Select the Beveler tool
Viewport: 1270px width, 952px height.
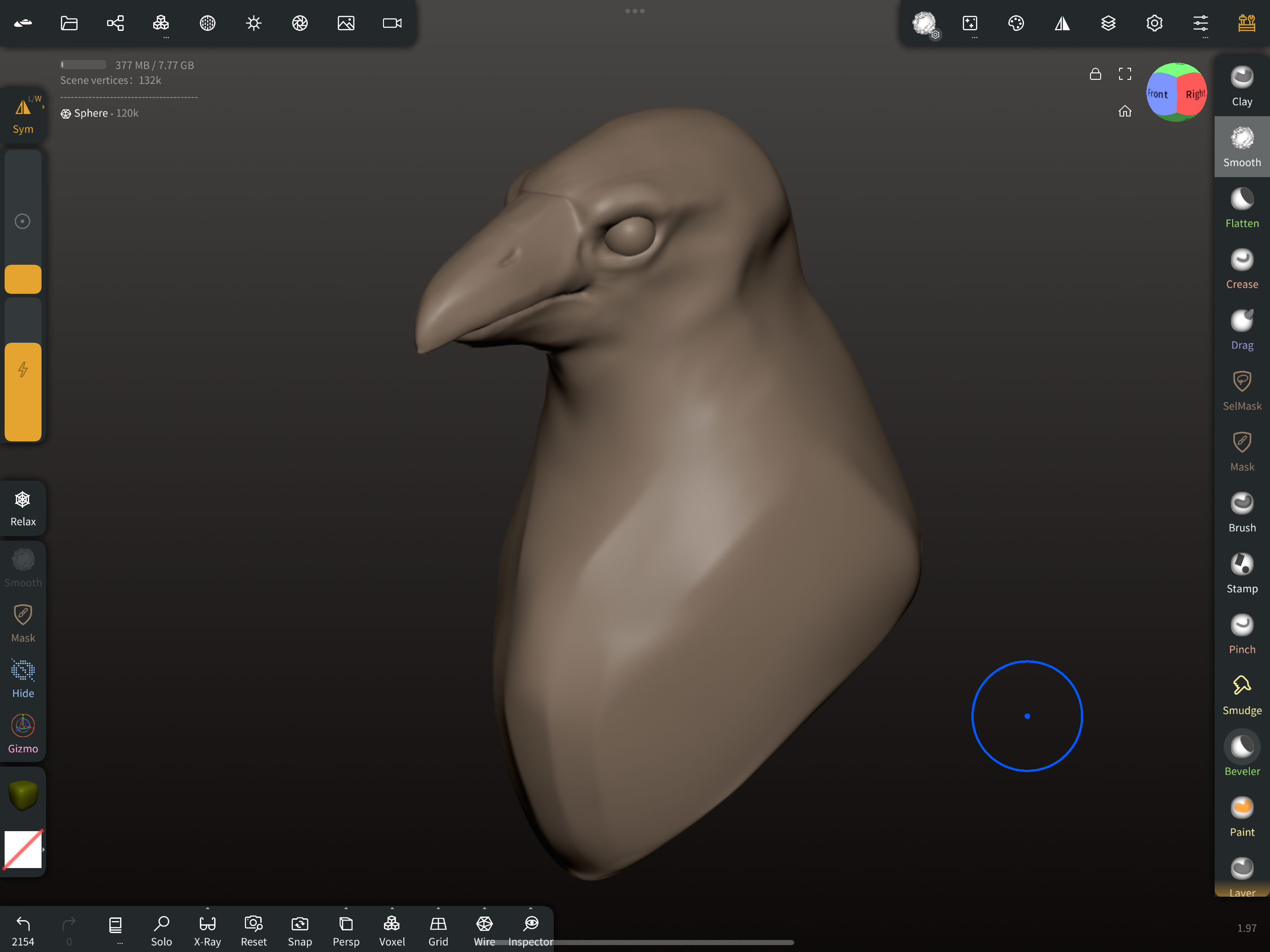[1242, 755]
